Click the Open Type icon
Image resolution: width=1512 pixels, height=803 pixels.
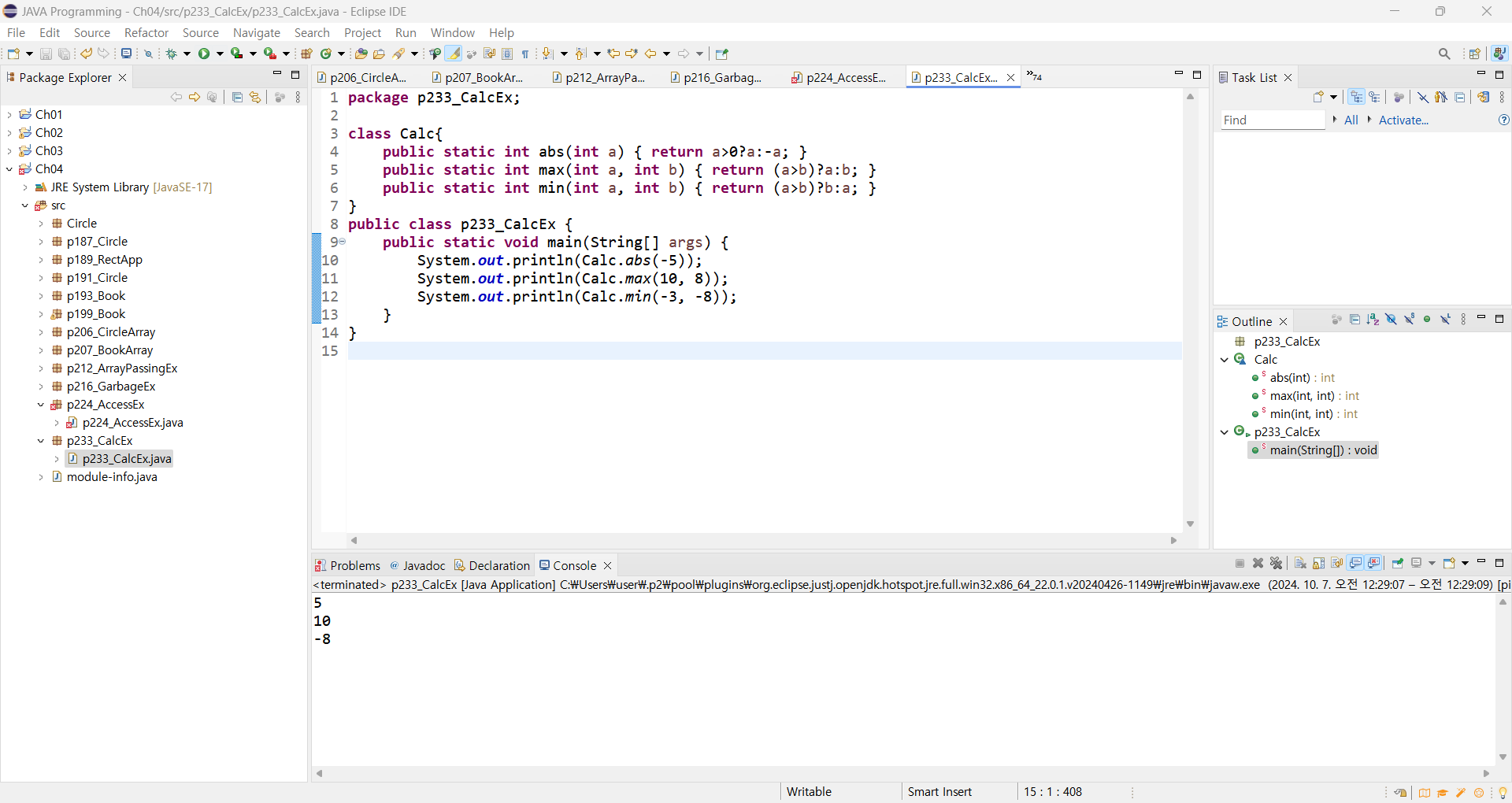[361, 54]
